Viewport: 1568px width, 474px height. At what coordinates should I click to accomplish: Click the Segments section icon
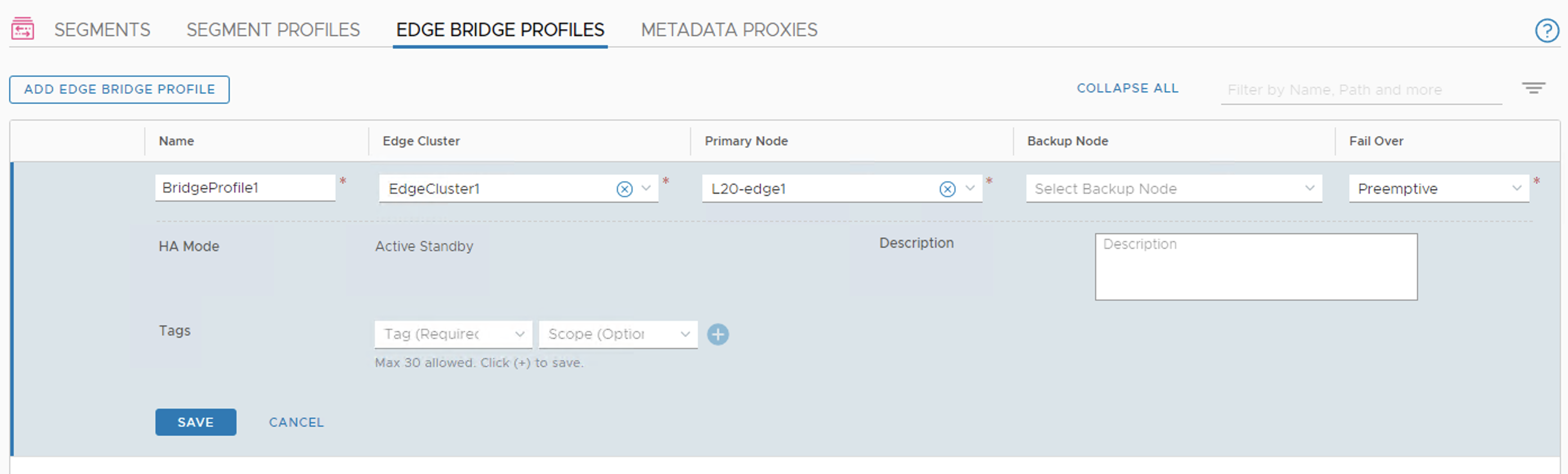pyautogui.click(x=22, y=29)
